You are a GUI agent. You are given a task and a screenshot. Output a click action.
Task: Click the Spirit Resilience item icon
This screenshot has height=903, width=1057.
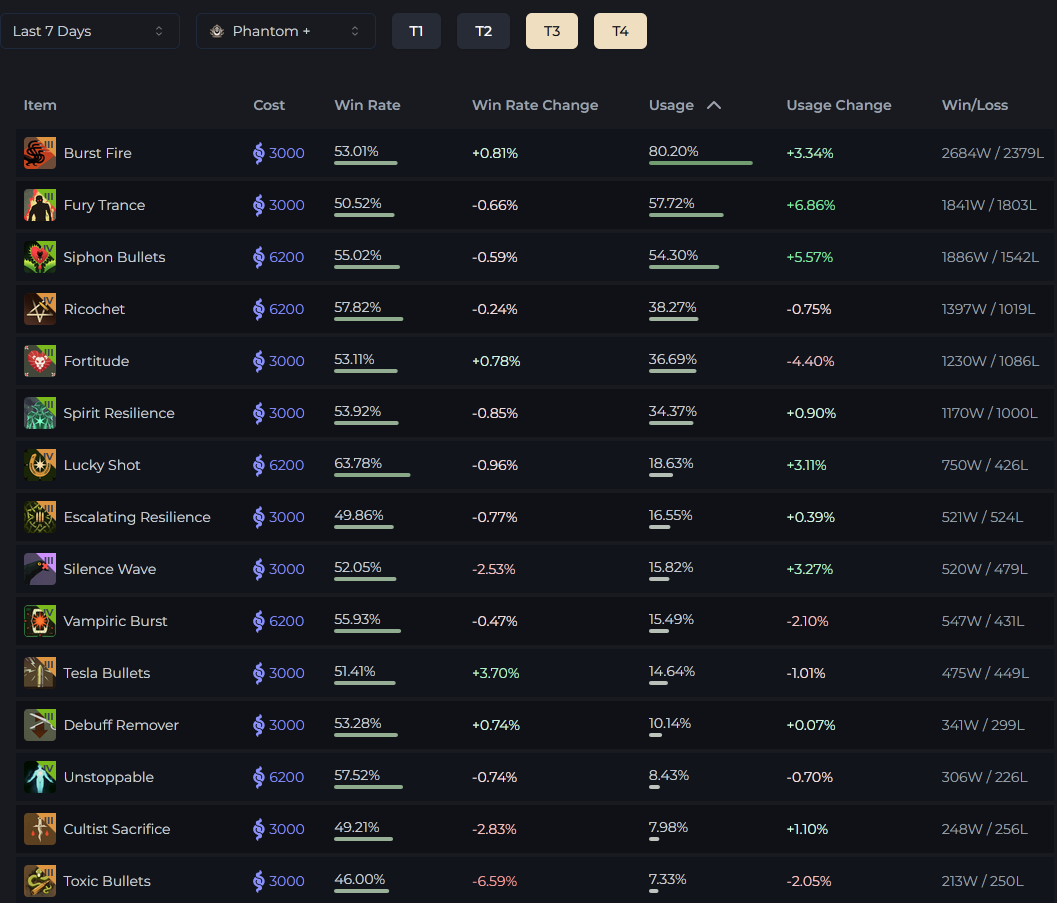(x=40, y=413)
